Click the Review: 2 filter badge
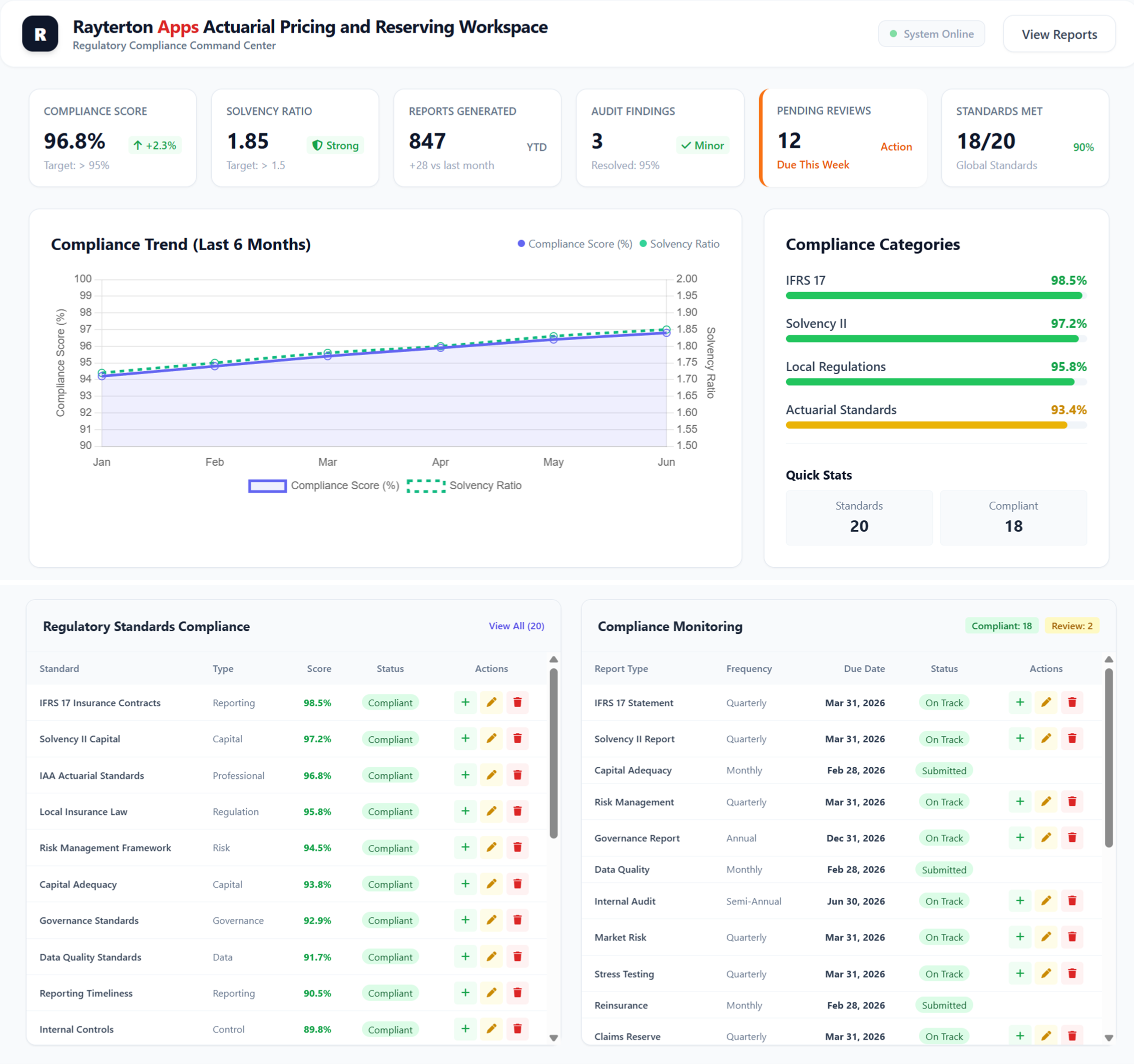Image resolution: width=1134 pixels, height=1064 pixels. [1071, 626]
